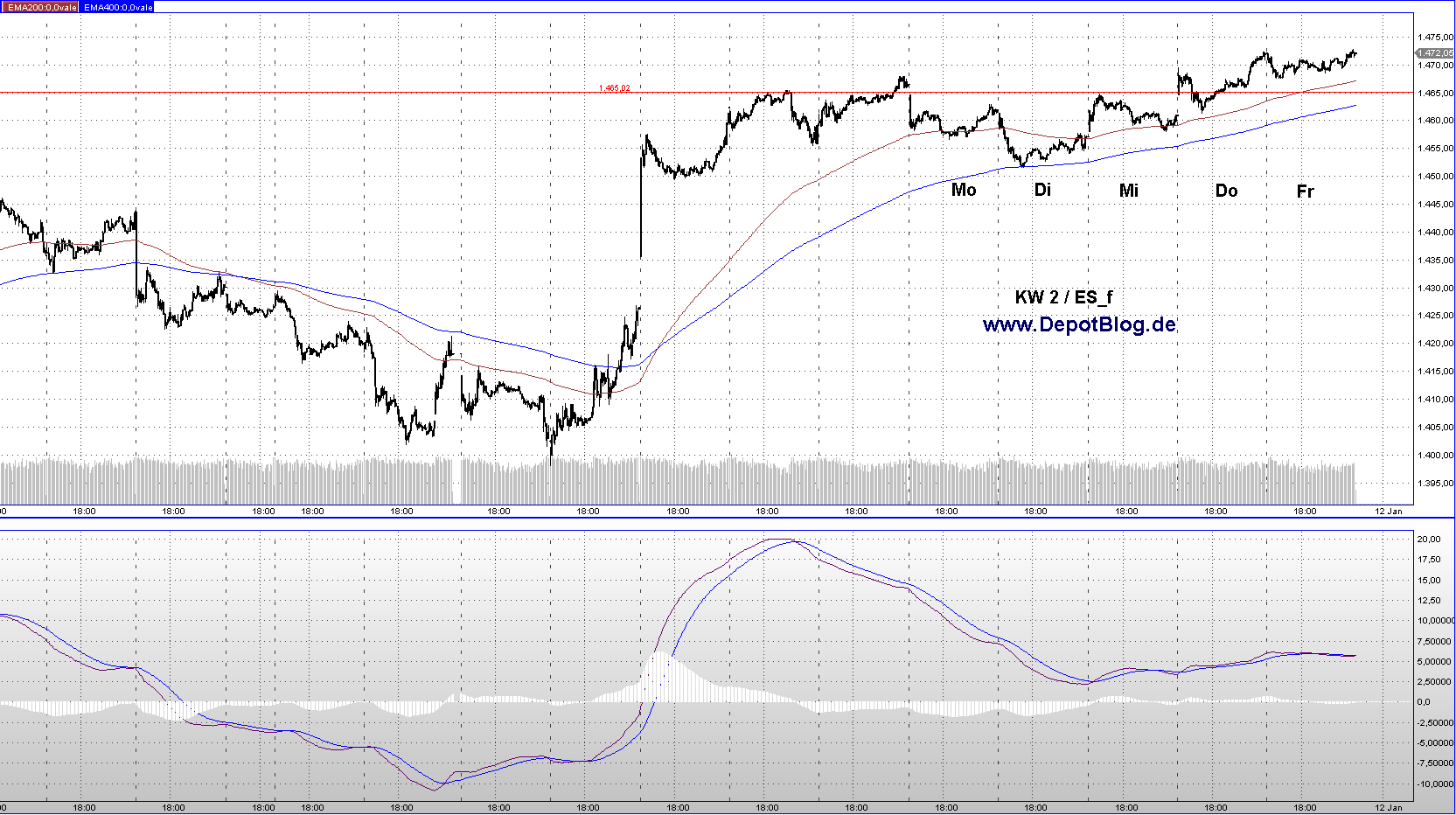The height and width of the screenshot is (815, 1456).
Task: Select the blue EMA400 indicator label
Action: pos(118,7)
